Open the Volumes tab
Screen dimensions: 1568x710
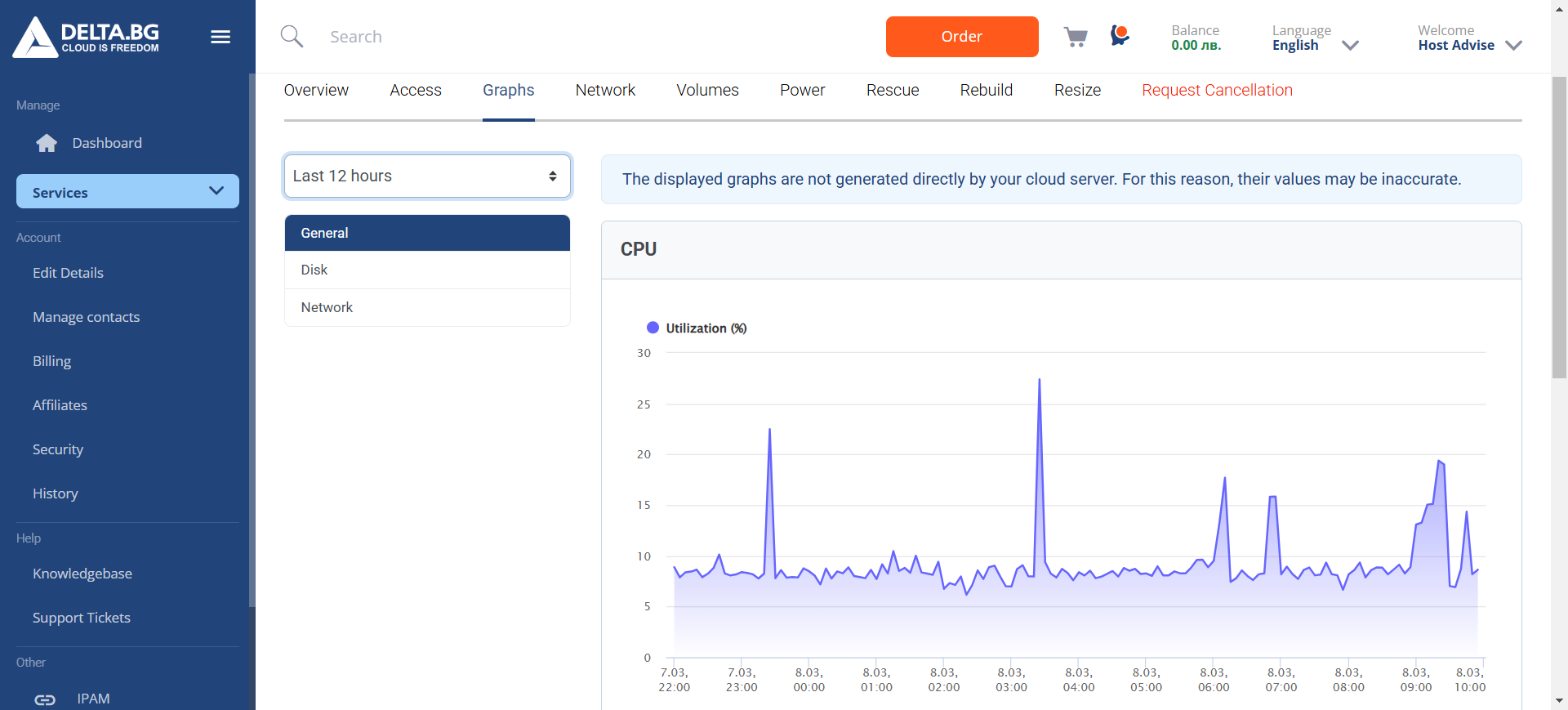click(x=707, y=90)
